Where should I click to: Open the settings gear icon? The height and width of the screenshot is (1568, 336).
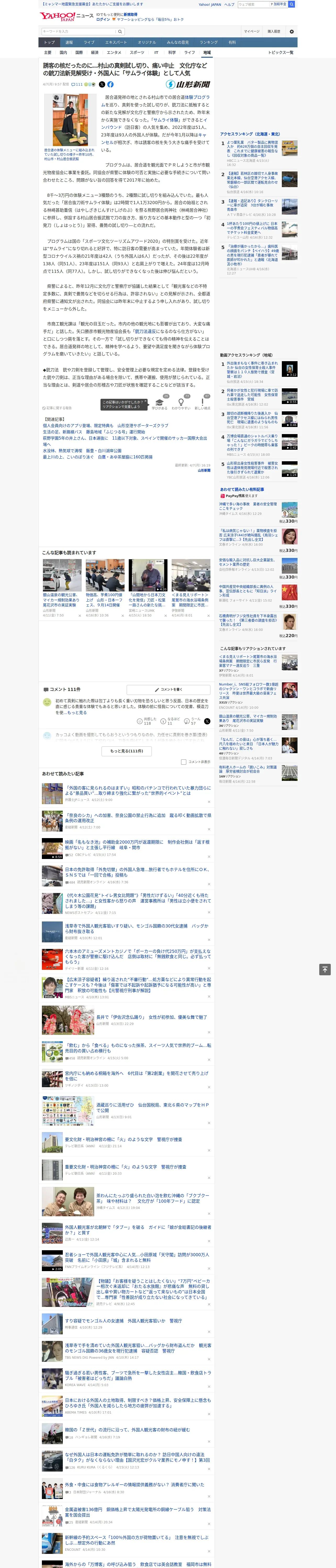292,31
